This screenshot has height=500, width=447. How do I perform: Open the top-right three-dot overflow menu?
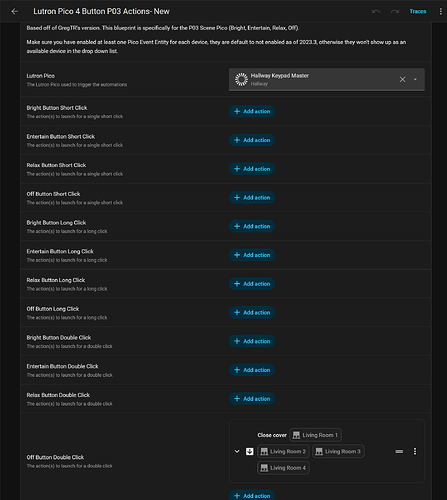[x=440, y=11]
